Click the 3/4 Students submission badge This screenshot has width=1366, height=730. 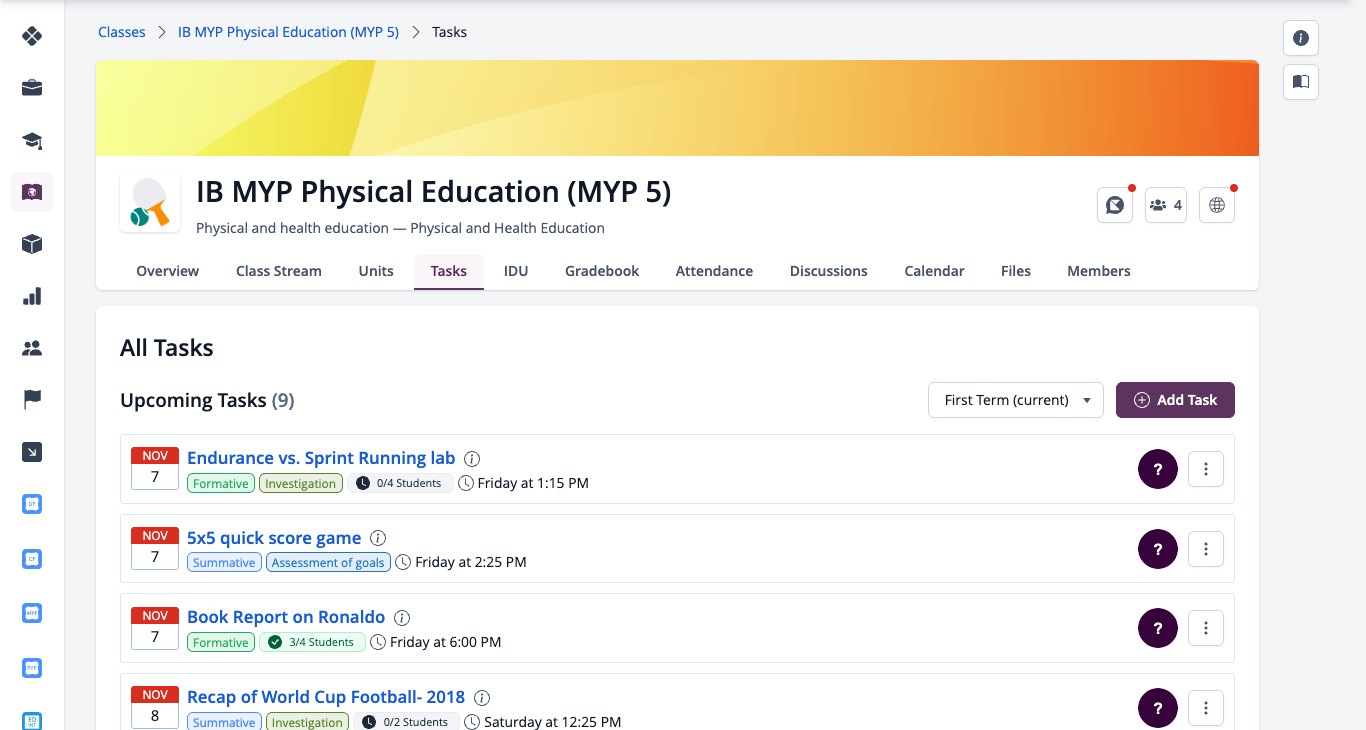tap(312, 642)
